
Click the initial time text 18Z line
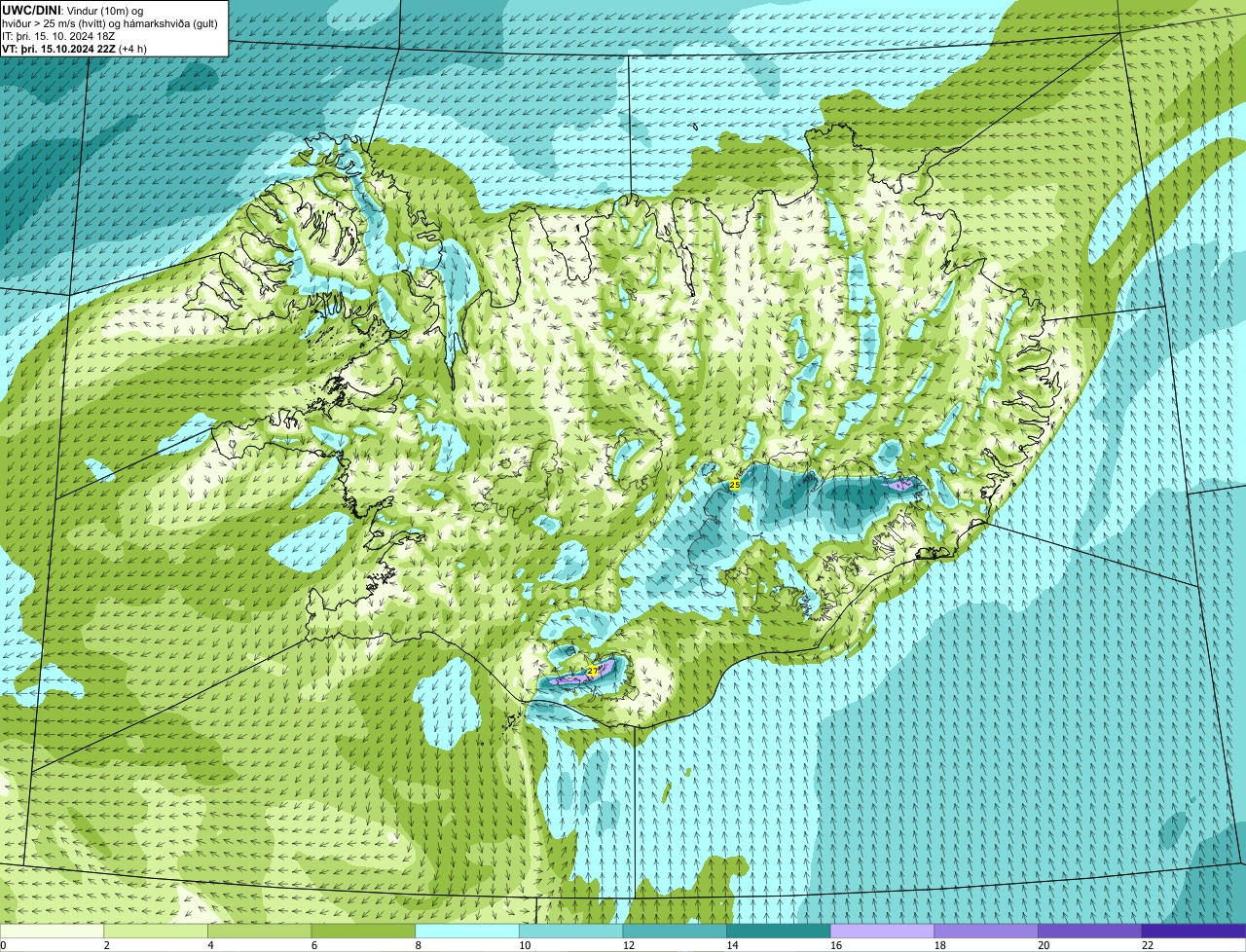pyautogui.click(x=58, y=36)
